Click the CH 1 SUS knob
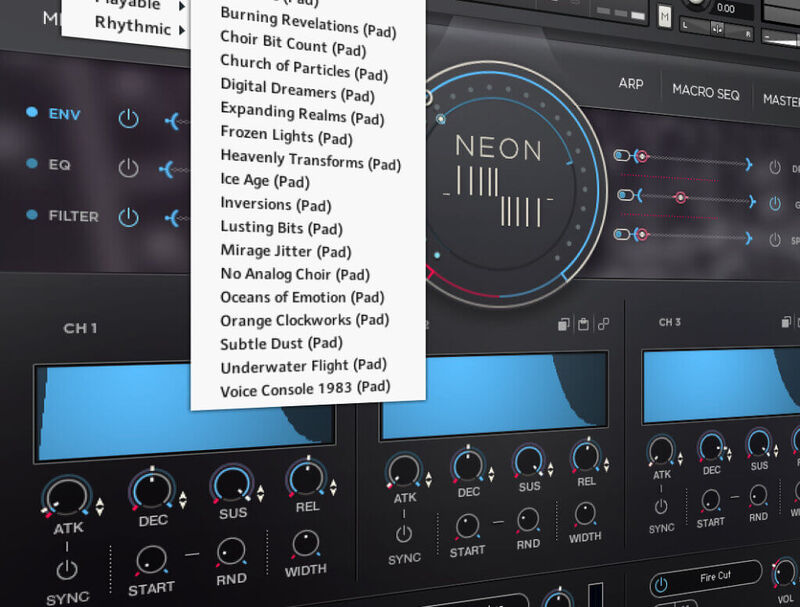Screen dimensions: 800x607 tap(232, 484)
